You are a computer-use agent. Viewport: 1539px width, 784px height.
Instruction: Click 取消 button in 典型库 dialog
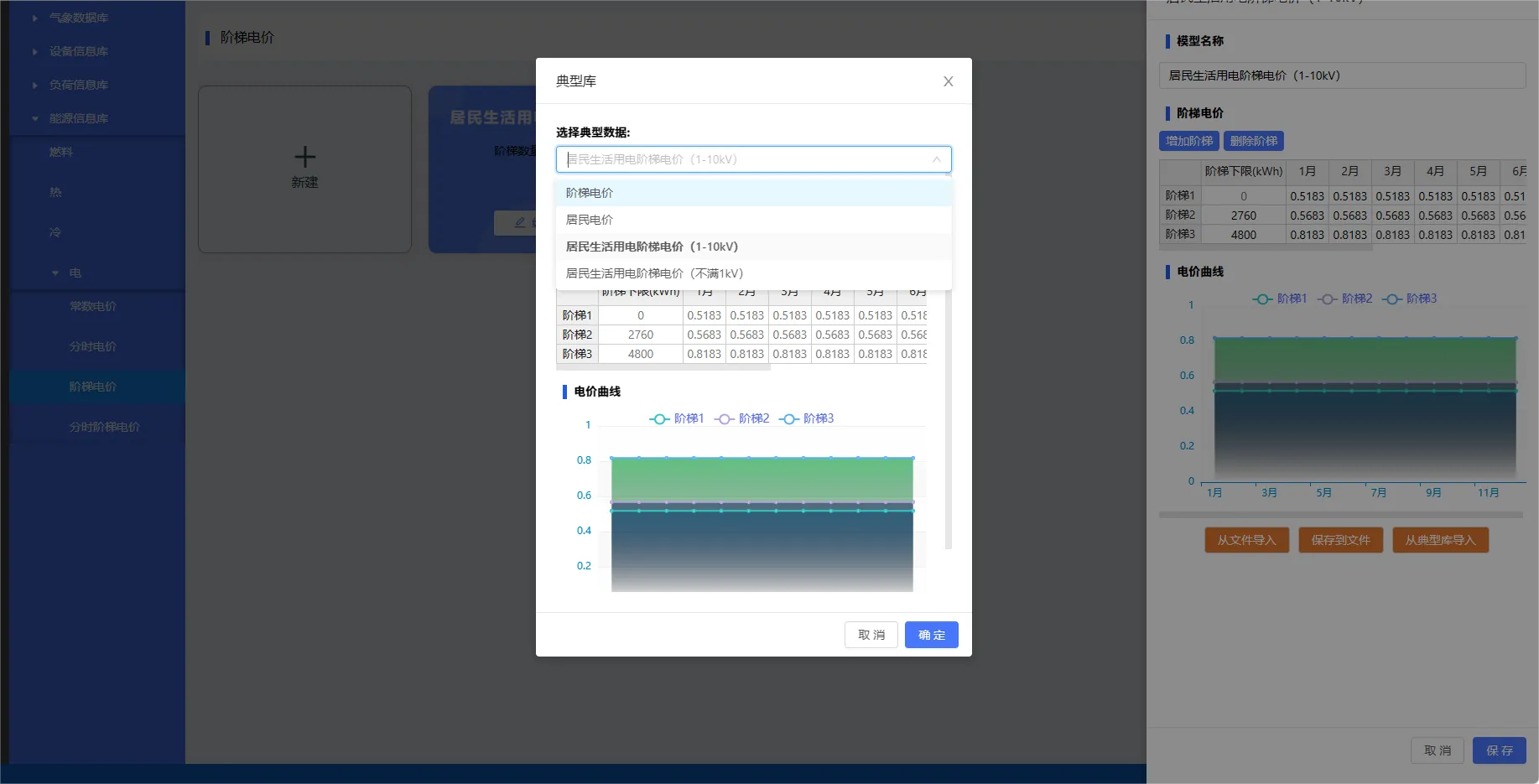[871, 635]
